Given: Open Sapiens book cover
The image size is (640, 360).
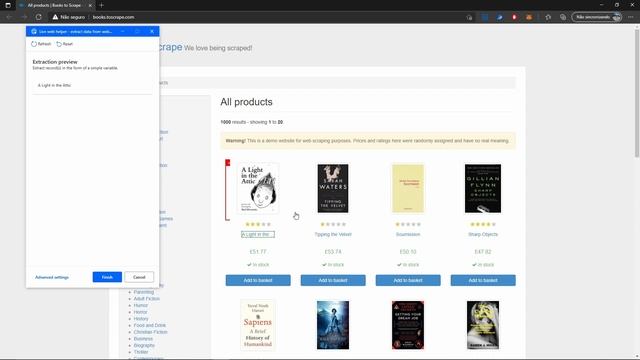Looking at the screenshot, I should click(258, 325).
